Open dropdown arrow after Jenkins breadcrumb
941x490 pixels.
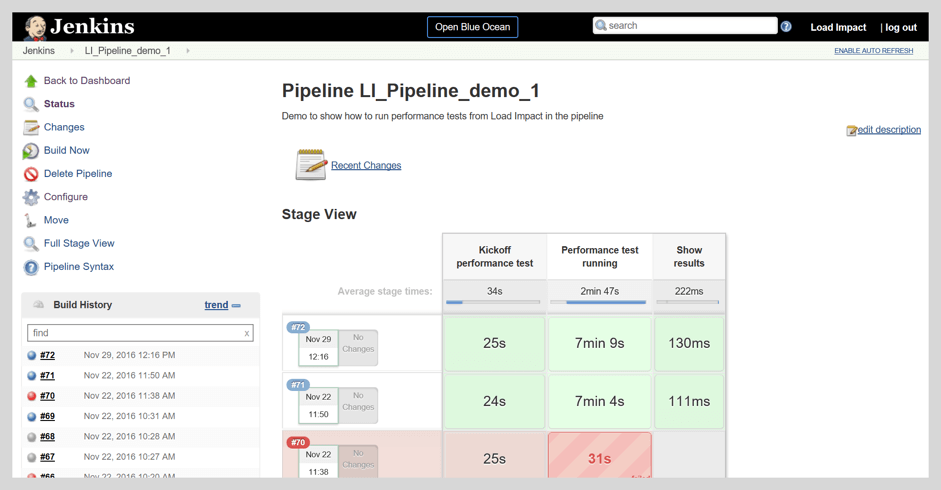tap(72, 51)
